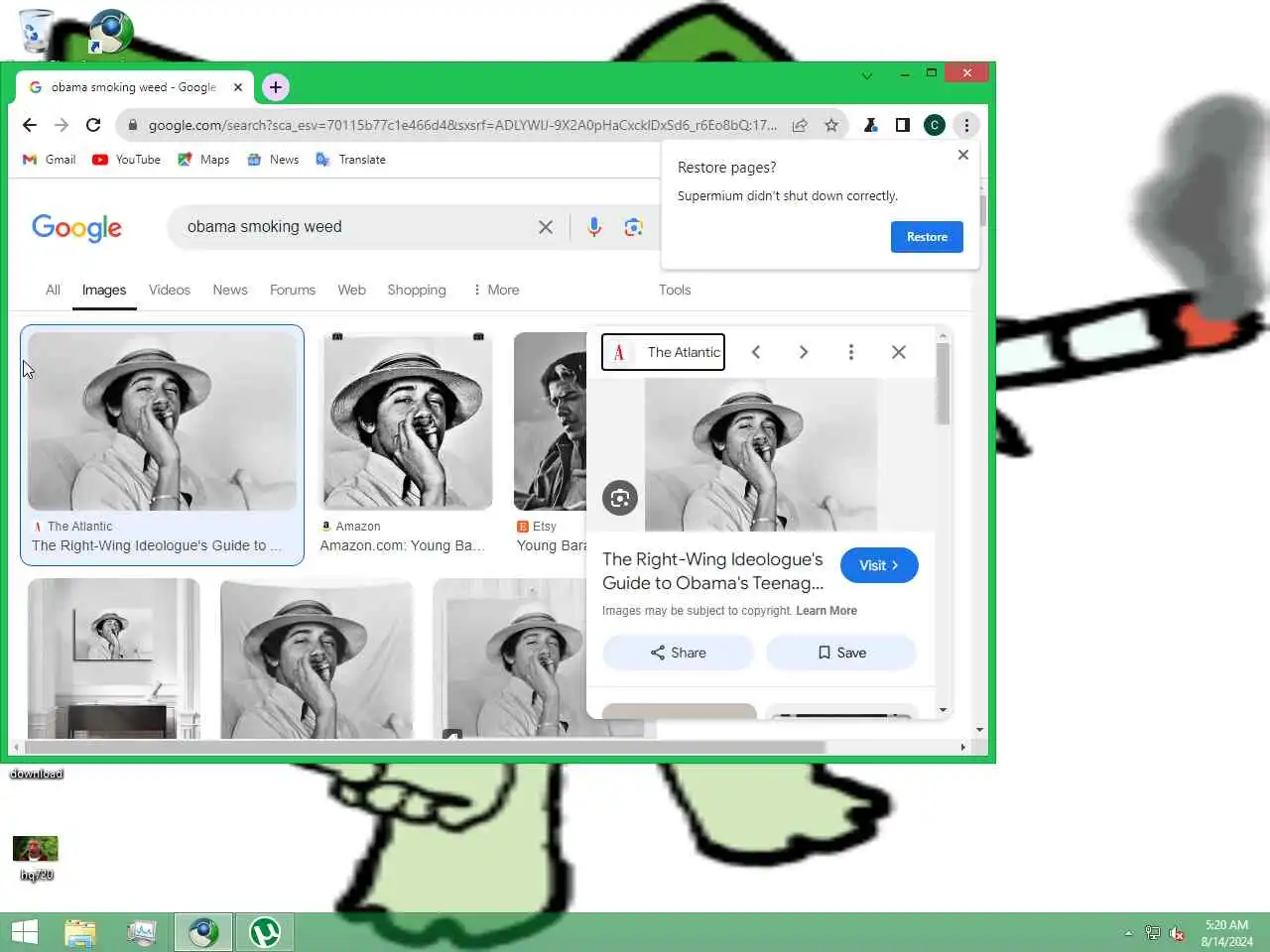Show hidden tray icons arrow
The height and width of the screenshot is (952, 1270).
pos(1128,933)
